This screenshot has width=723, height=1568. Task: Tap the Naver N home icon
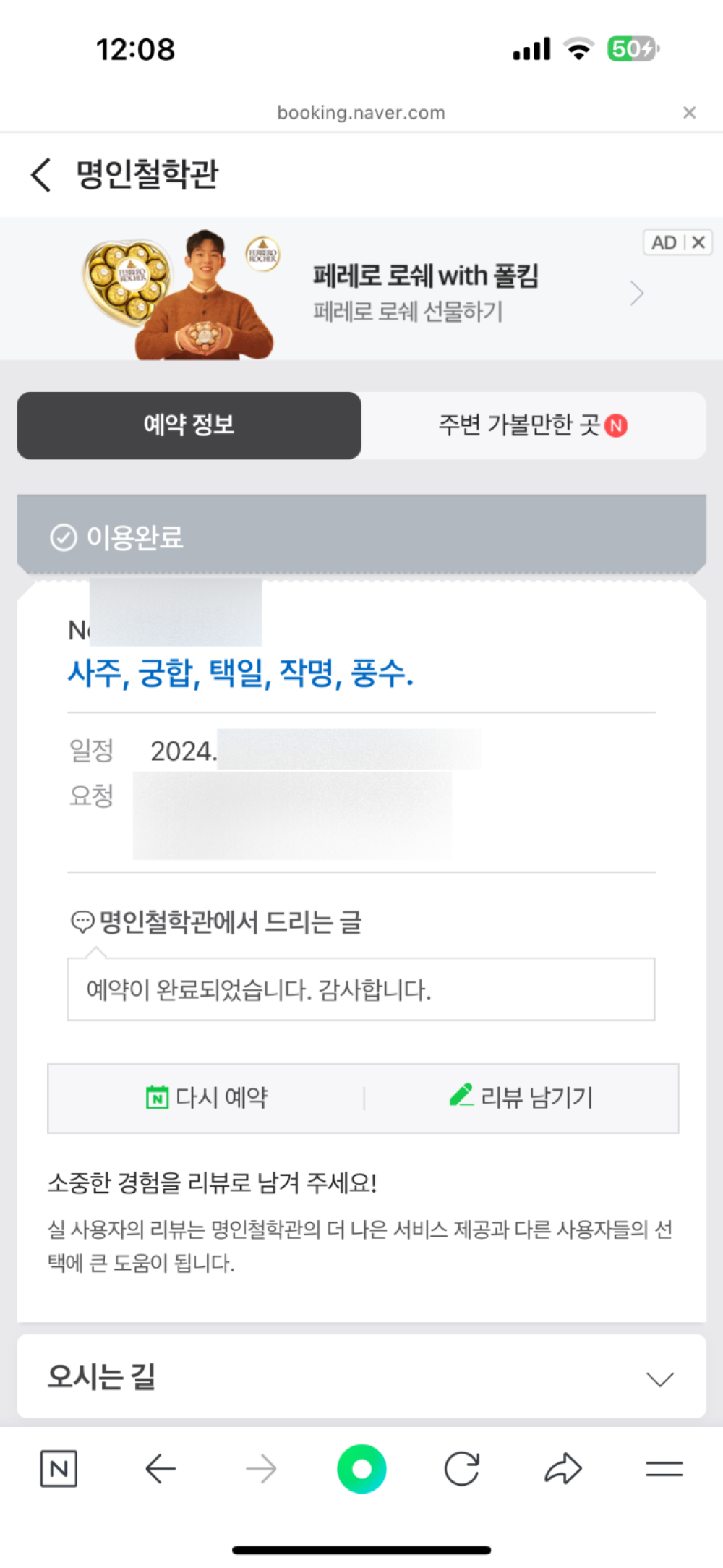(59, 1468)
